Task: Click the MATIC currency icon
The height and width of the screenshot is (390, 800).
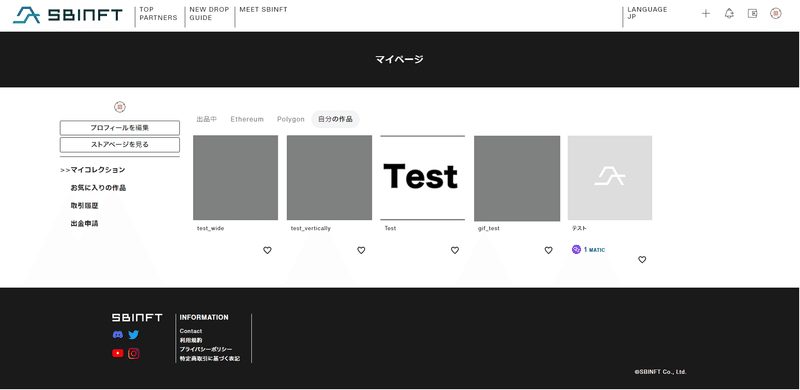Action: [x=577, y=250]
